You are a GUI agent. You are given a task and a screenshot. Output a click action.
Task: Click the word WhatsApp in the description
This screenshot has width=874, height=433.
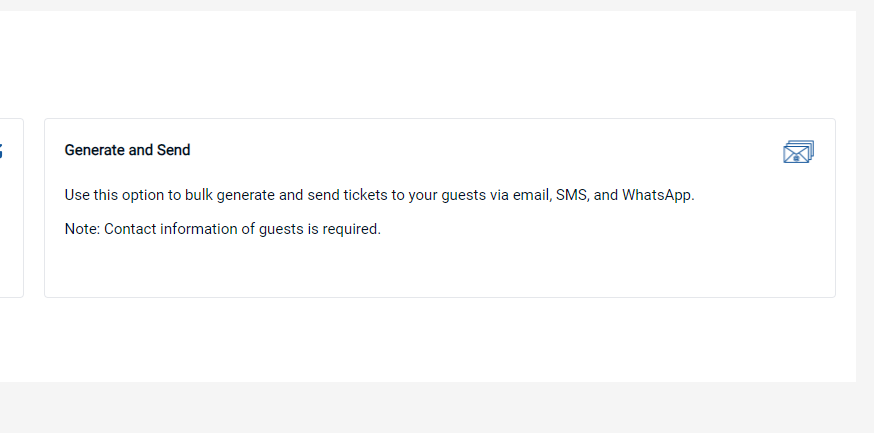coord(658,196)
